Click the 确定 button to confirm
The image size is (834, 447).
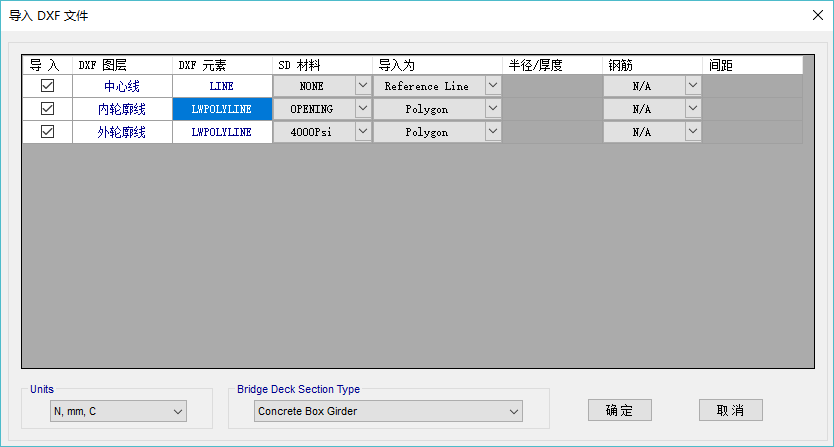tap(619, 411)
